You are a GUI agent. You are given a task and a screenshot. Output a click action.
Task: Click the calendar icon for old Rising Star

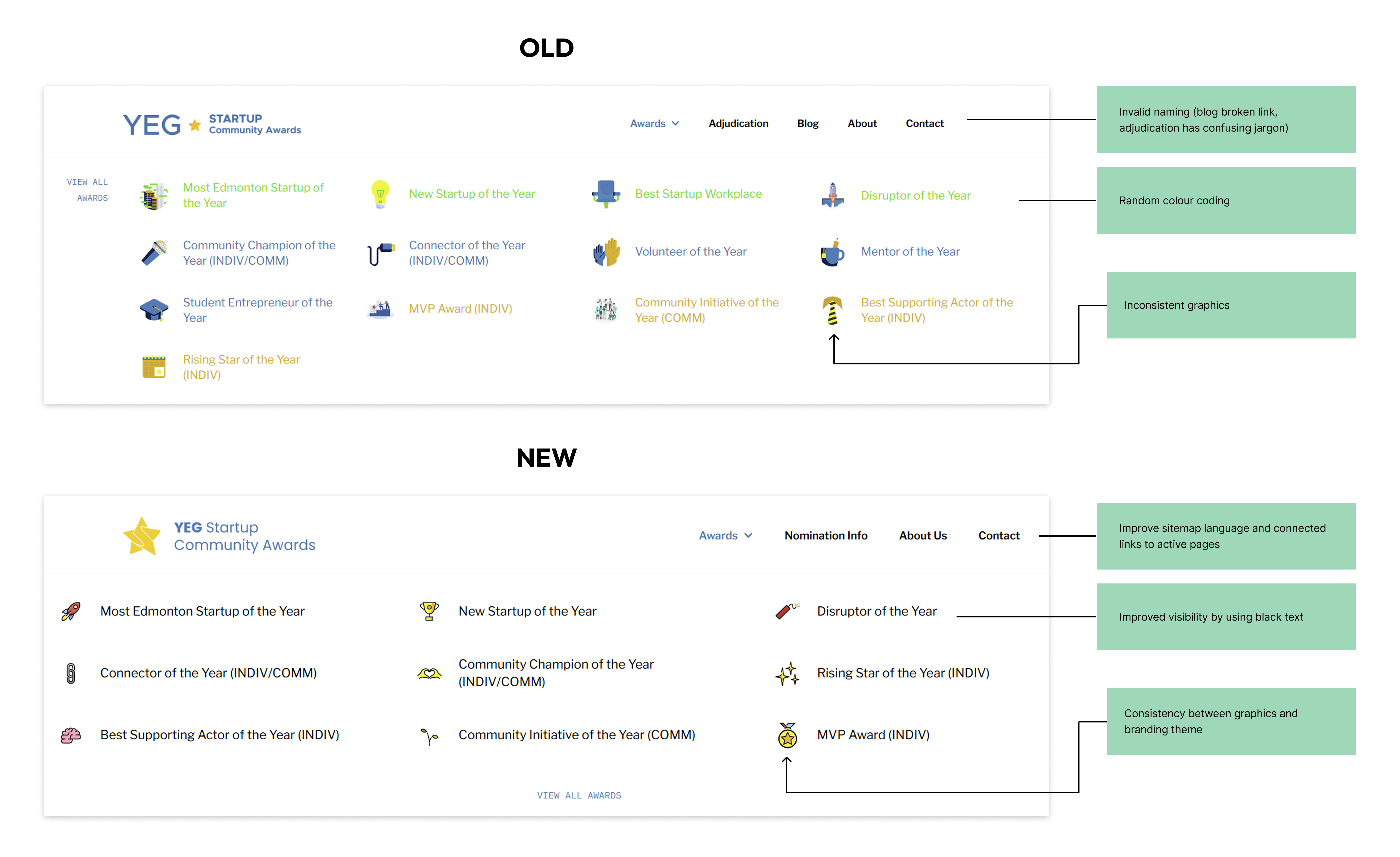[x=154, y=367]
